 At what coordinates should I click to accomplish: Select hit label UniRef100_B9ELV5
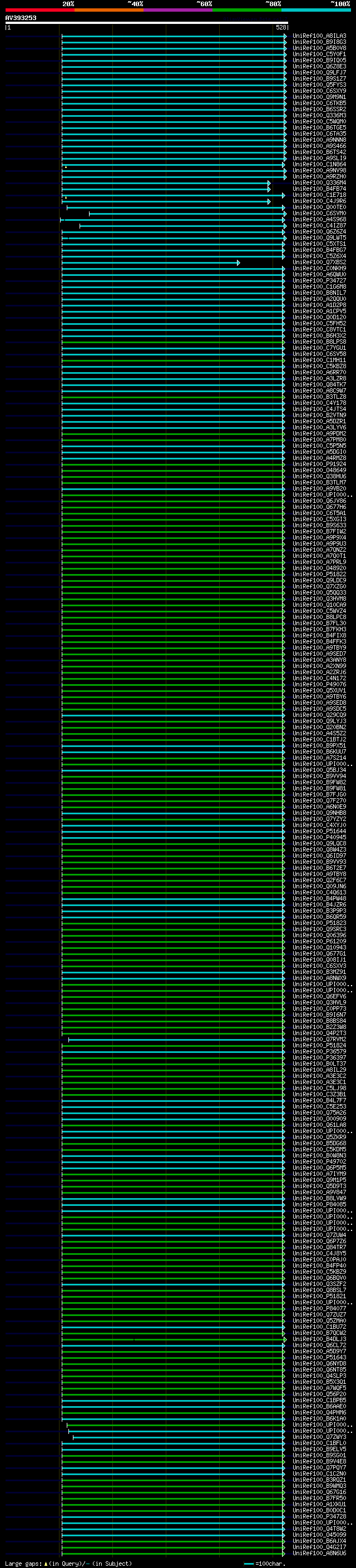point(319,1450)
